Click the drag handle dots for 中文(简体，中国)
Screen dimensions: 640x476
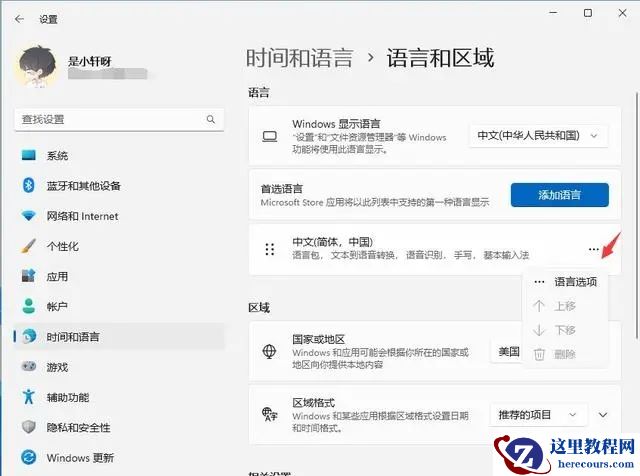click(x=269, y=249)
